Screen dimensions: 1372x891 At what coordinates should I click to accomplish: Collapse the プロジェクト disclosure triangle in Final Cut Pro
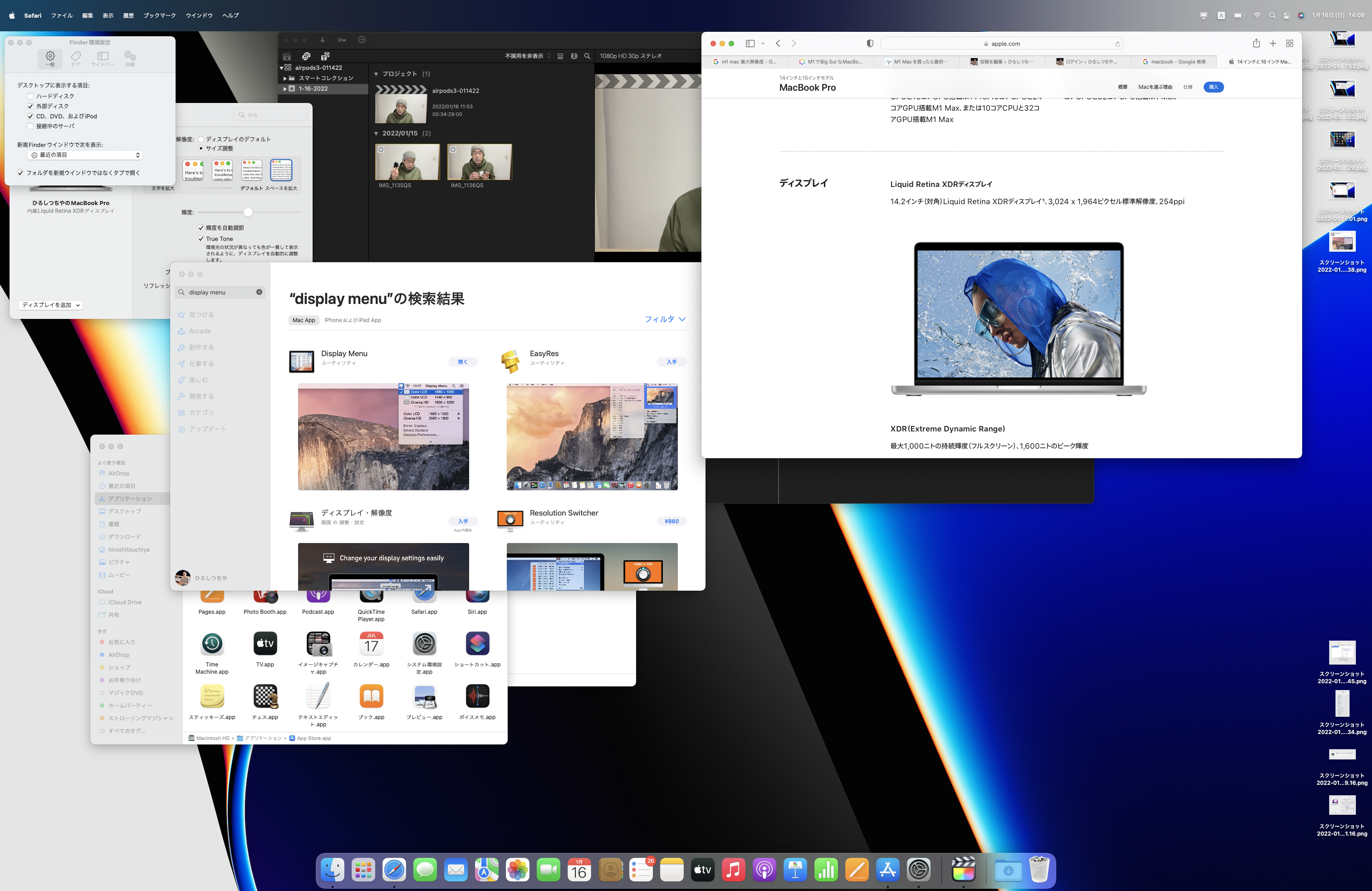377,74
